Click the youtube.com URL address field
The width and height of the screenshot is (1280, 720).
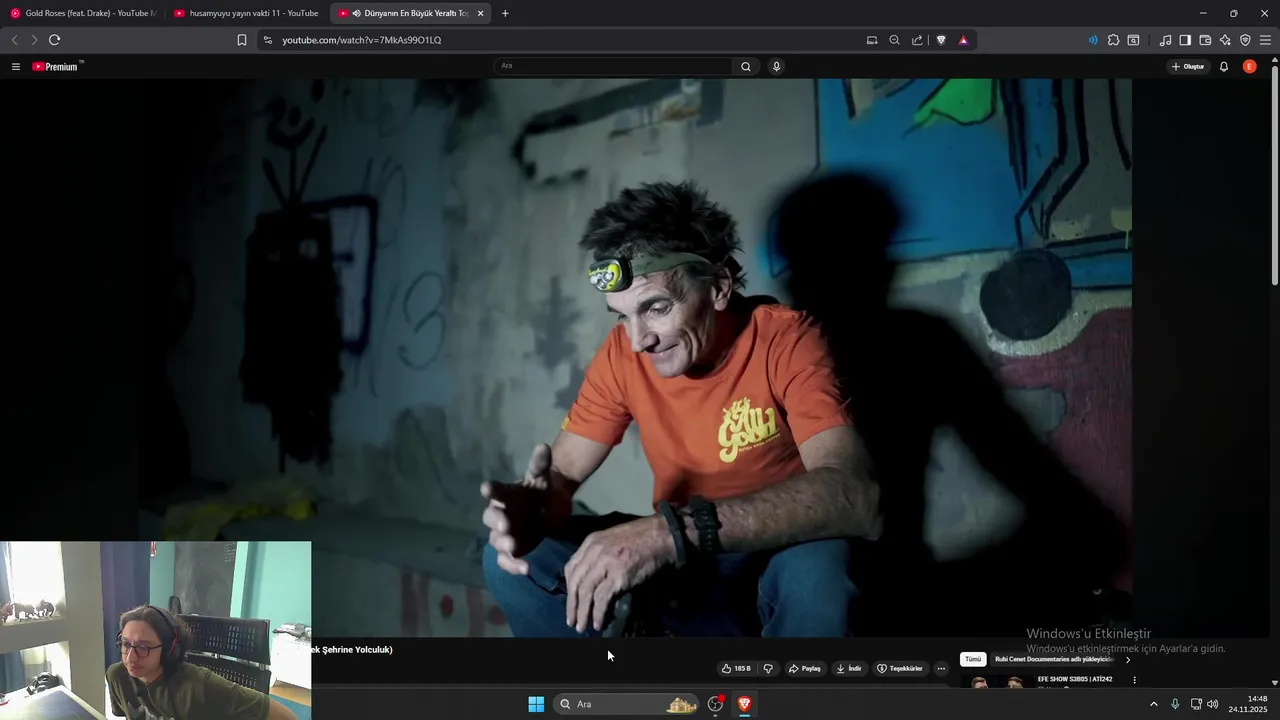[361, 40]
